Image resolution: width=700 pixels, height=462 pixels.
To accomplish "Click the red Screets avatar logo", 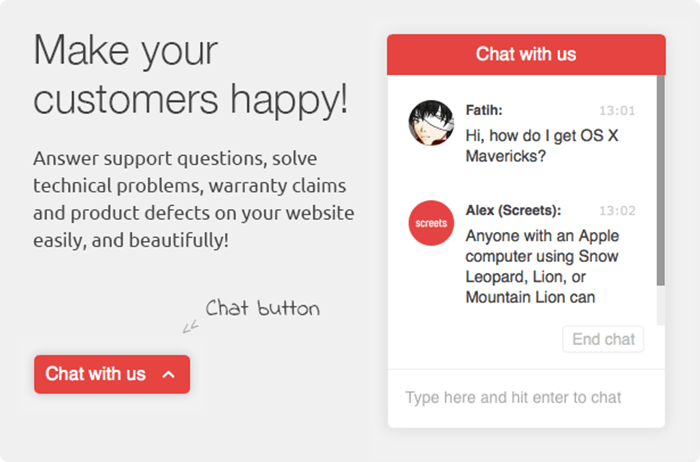I will click(x=432, y=223).
